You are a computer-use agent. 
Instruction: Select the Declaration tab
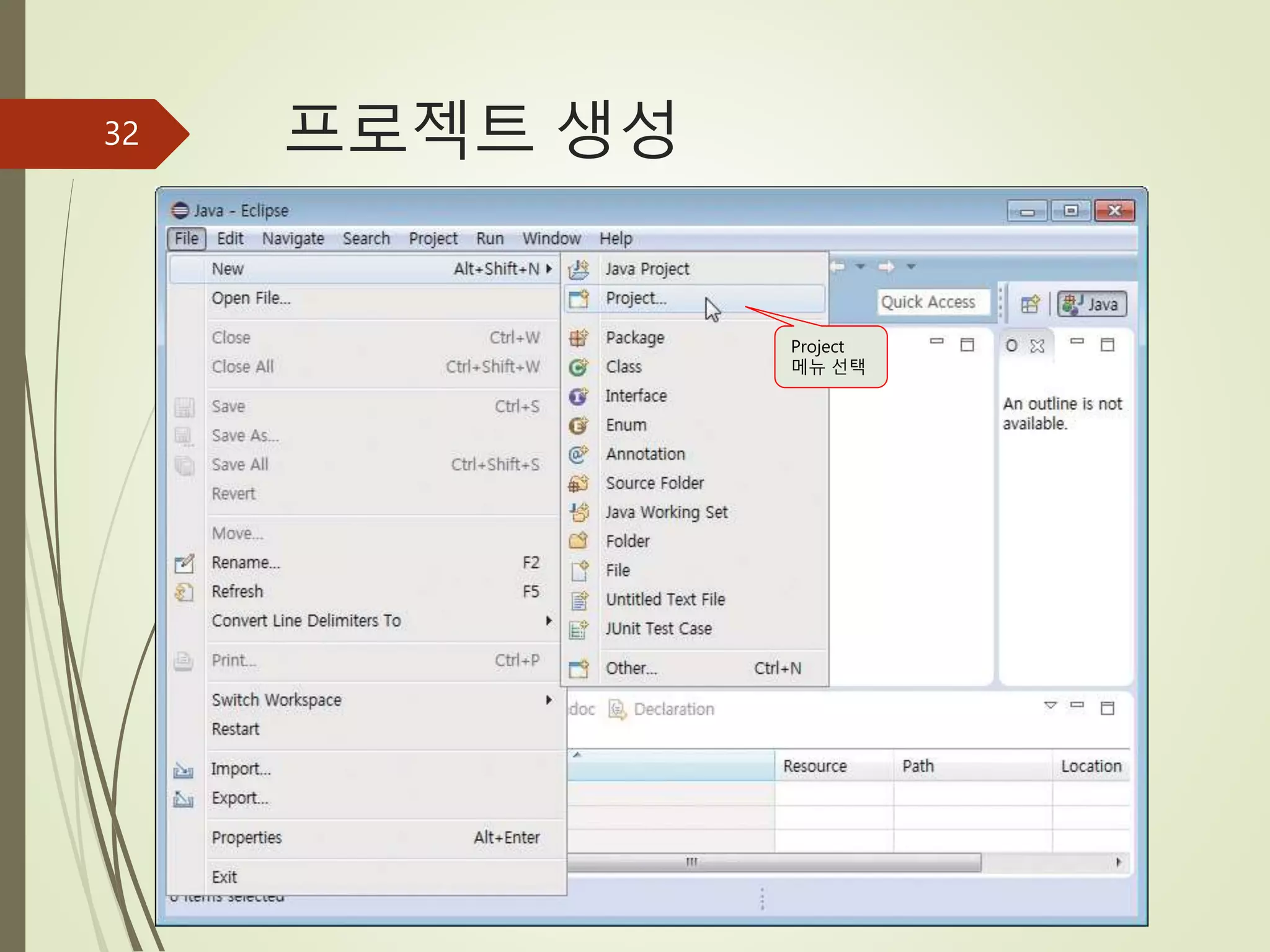click(x=662, y=709)
